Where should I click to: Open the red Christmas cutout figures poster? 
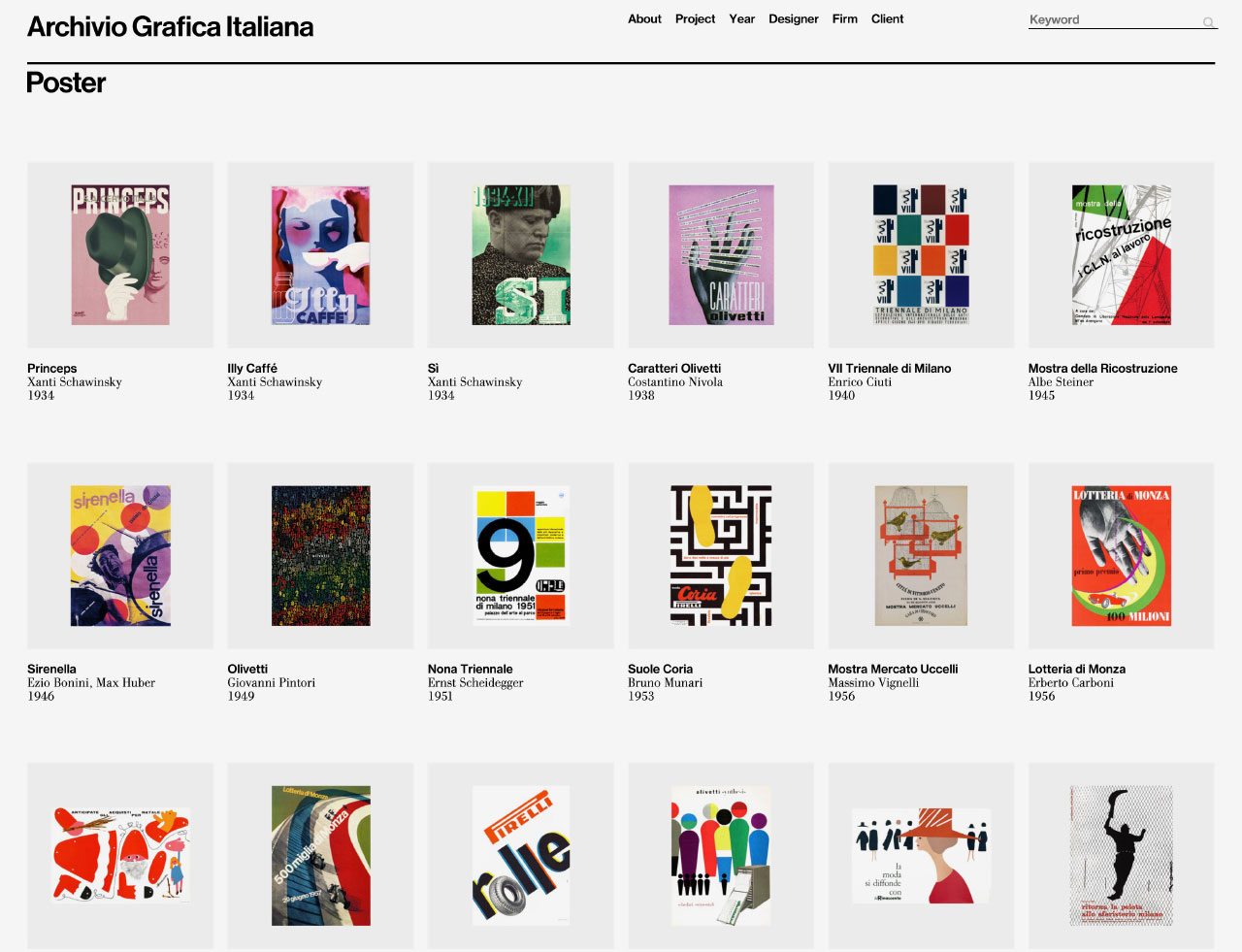pyautogui.click(x=120, y=855)
